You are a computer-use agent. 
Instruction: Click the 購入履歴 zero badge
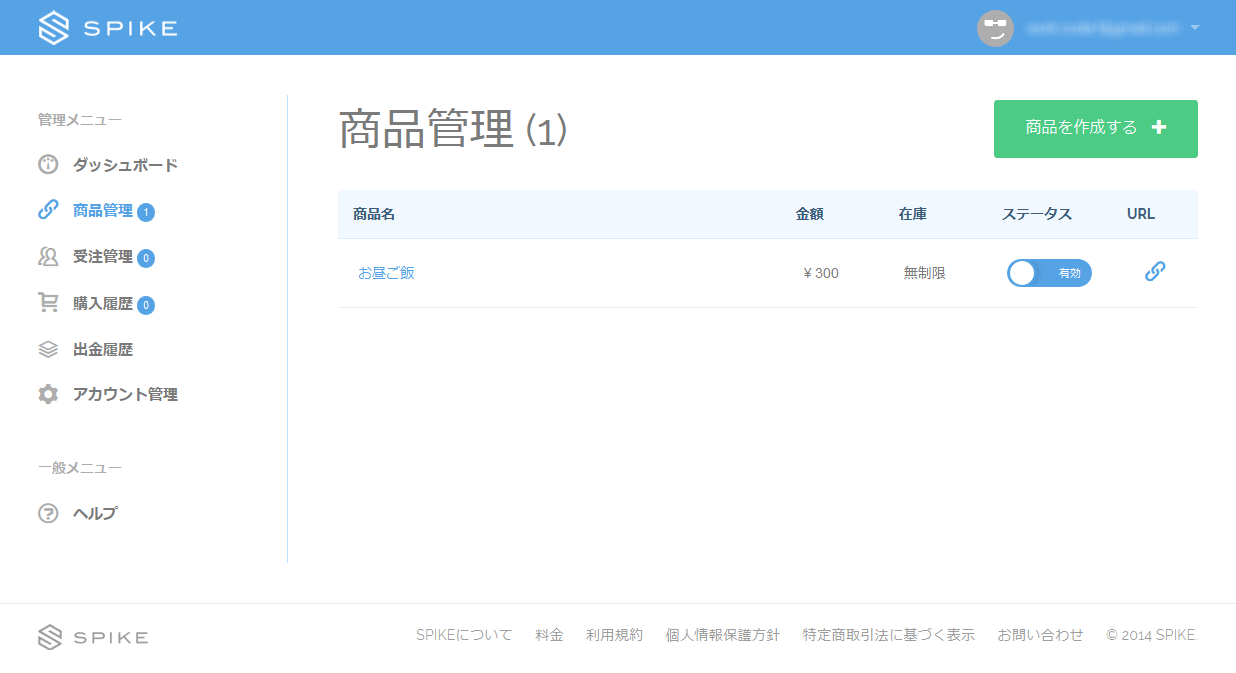pyautogui.click(x=146, y=305)
